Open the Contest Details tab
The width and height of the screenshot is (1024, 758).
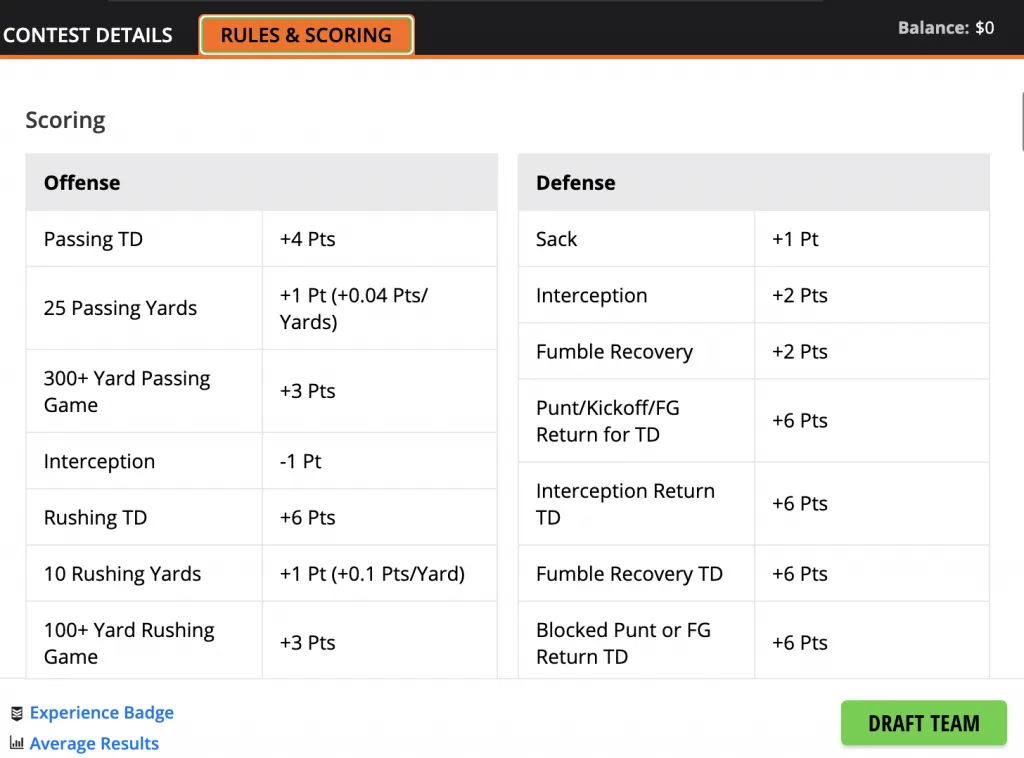pos(88,35)
